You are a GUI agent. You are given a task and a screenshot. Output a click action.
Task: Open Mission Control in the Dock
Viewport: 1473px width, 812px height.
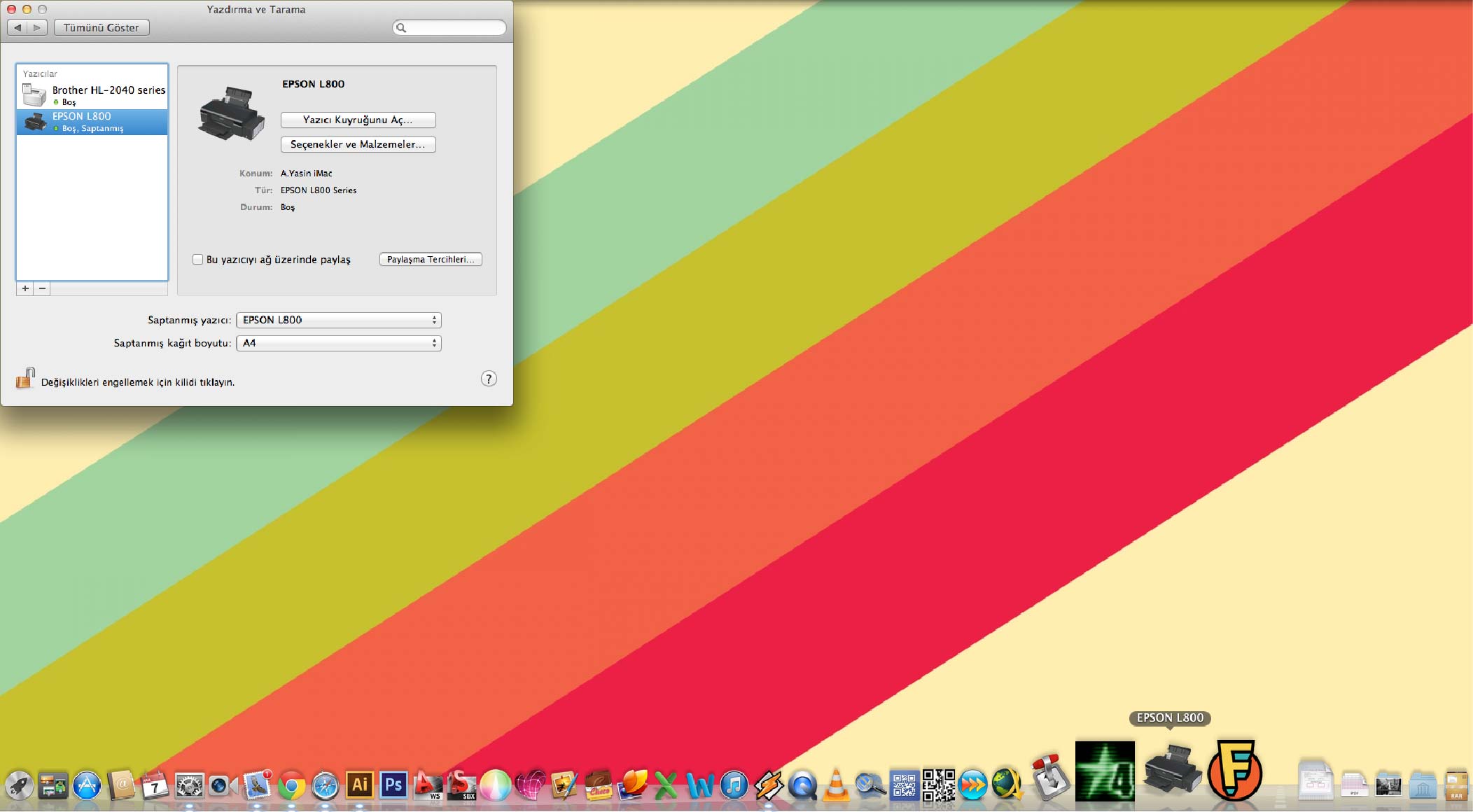click(53, 785)
